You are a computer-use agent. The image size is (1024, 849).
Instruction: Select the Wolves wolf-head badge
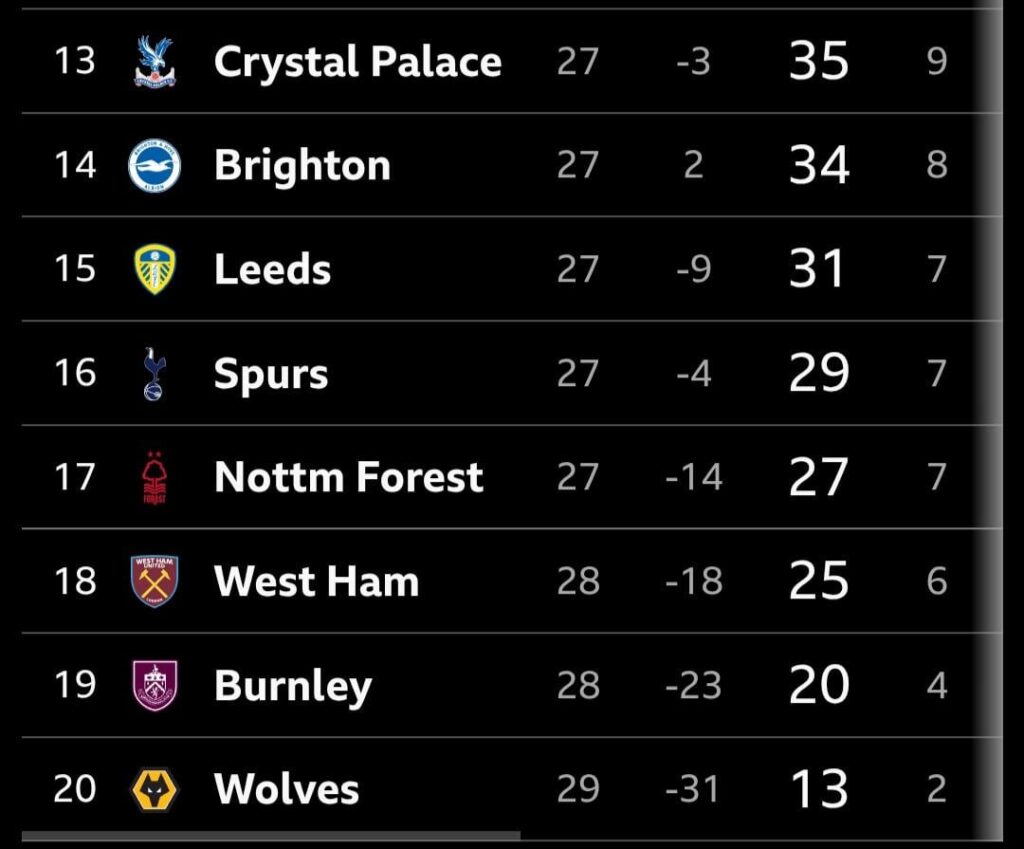153,789
